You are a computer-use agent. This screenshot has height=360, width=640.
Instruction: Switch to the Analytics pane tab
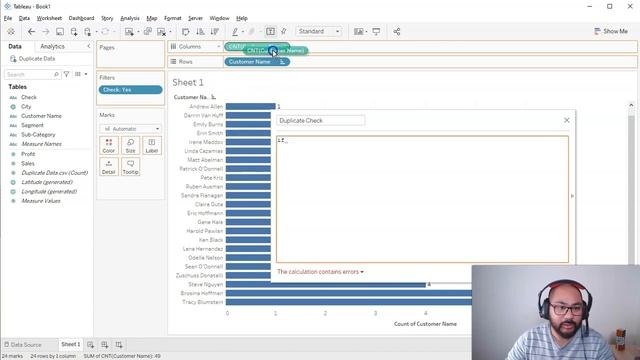coord(52,47)
